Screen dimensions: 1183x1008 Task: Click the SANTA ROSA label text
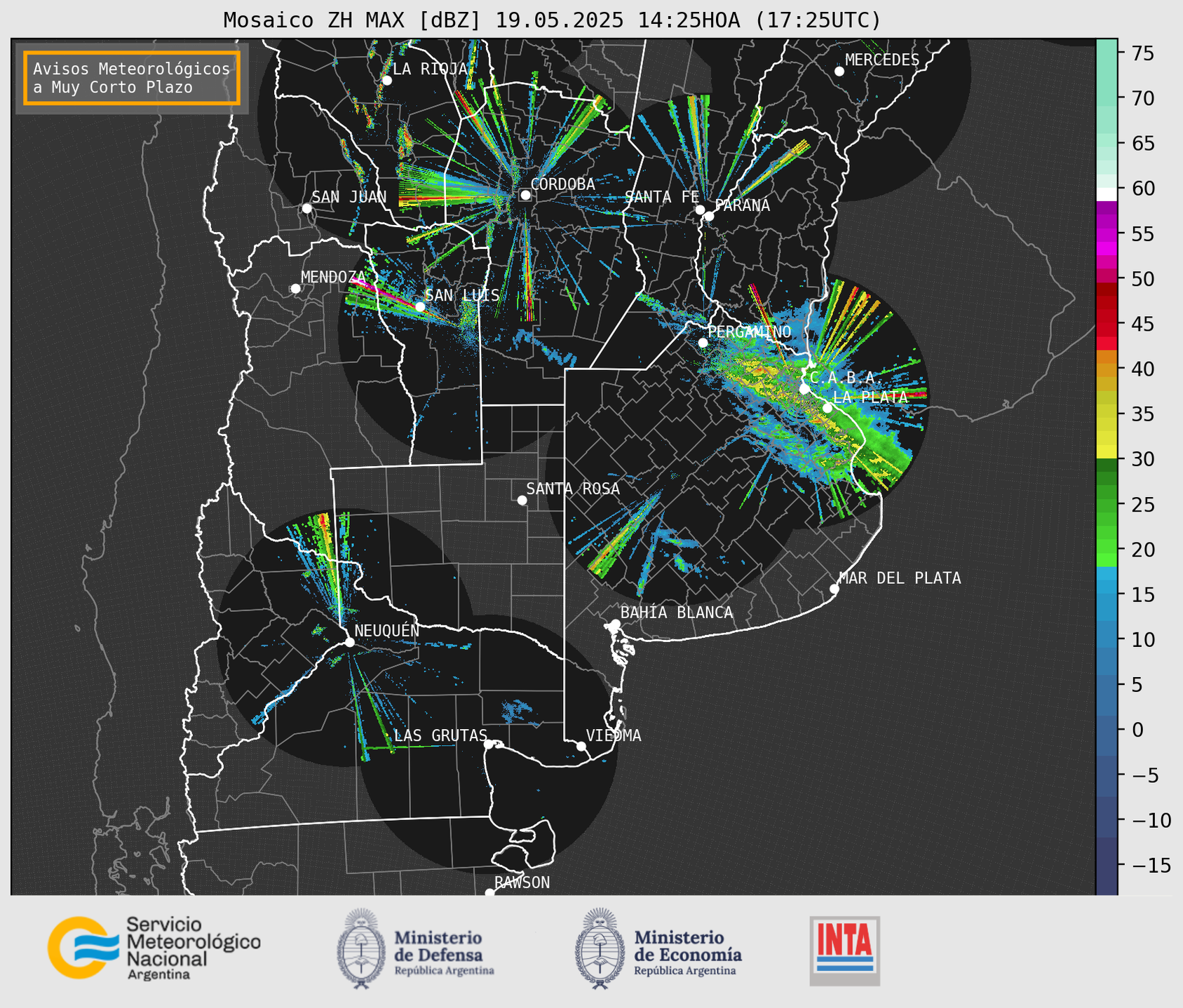(x=573, y=489)
